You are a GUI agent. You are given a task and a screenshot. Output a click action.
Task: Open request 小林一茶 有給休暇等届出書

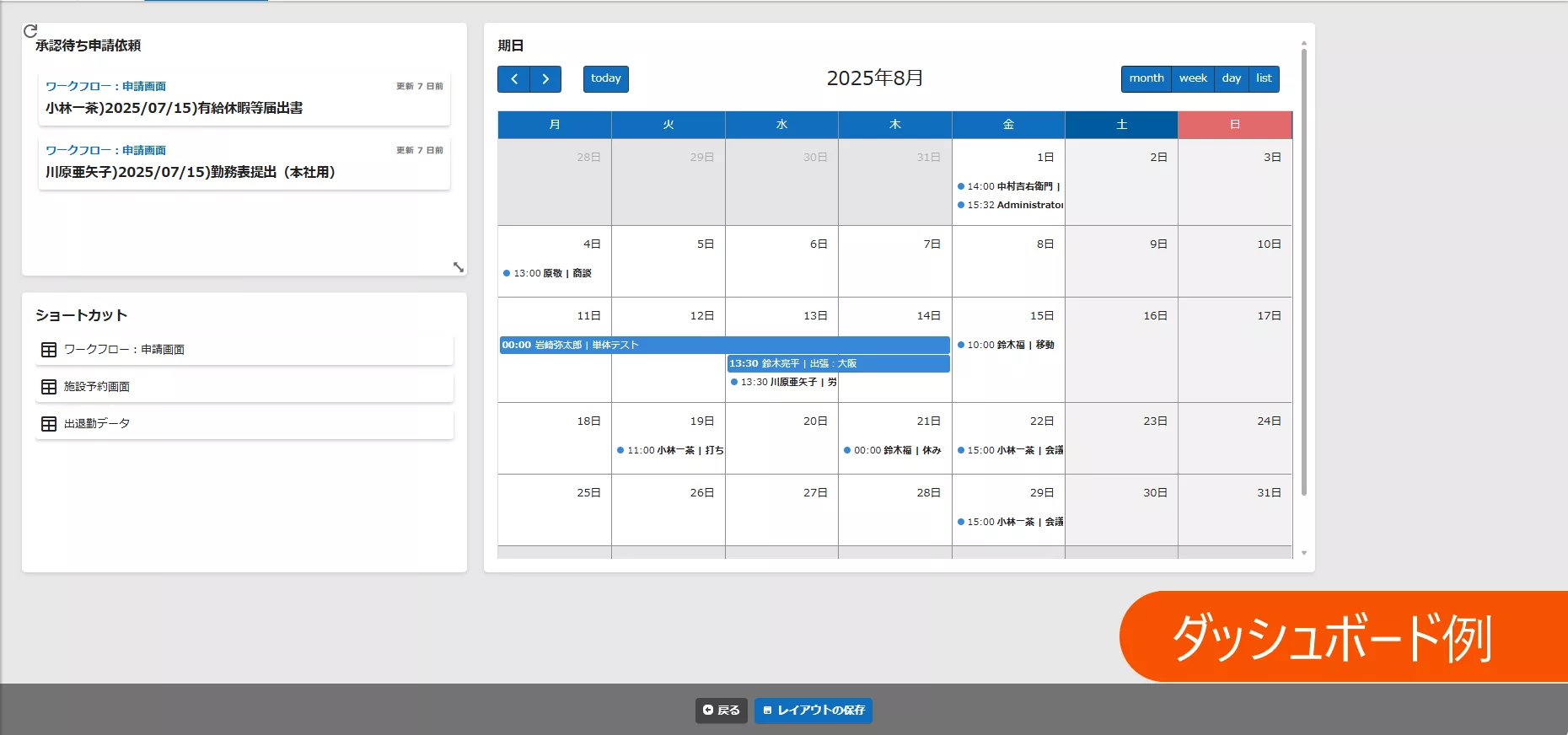pyautogui.click(x=244, y=99)
